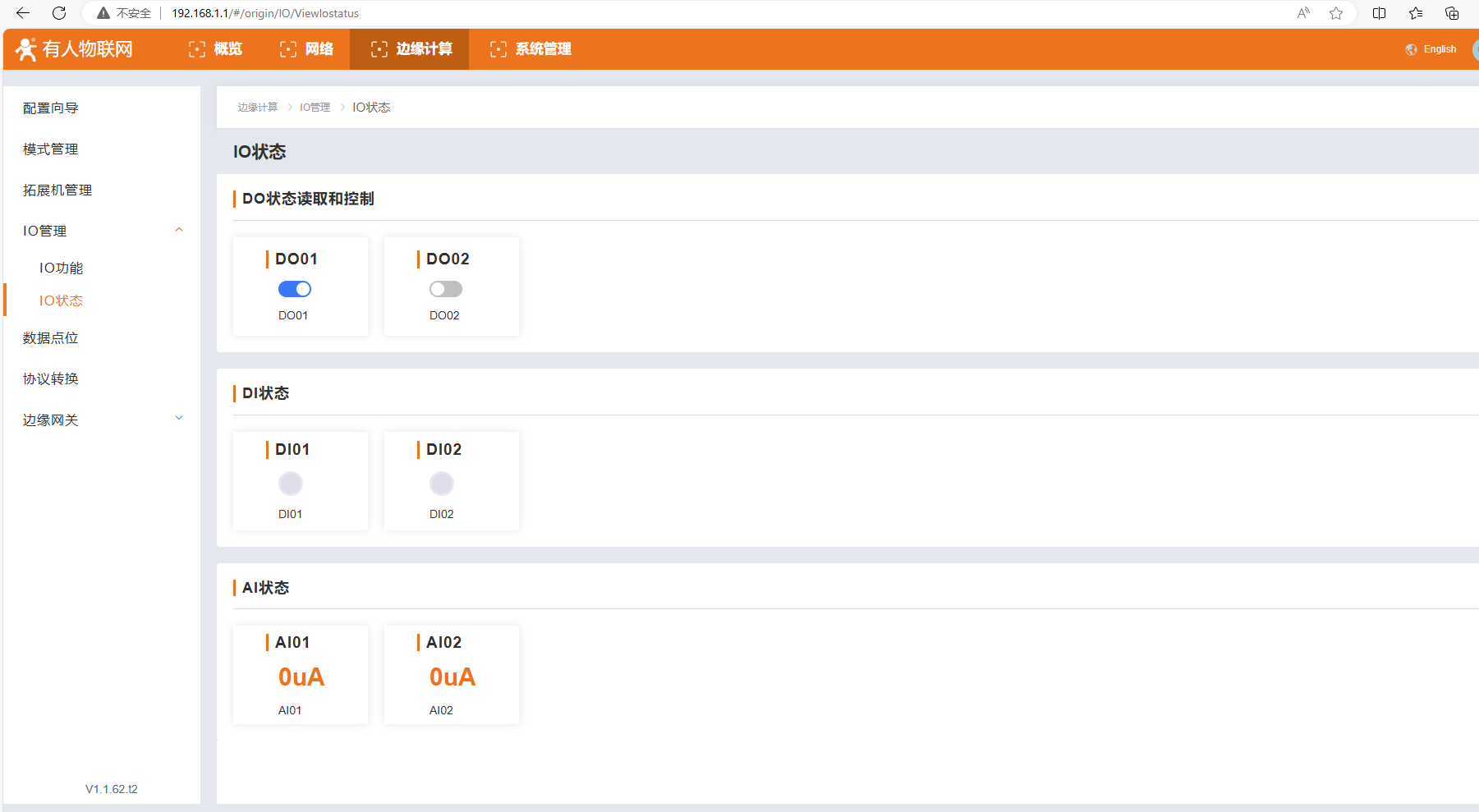This screenshot has height=812, width=1479.
Task: Click the browser address bar URL
Action: (x=265, y=13)
